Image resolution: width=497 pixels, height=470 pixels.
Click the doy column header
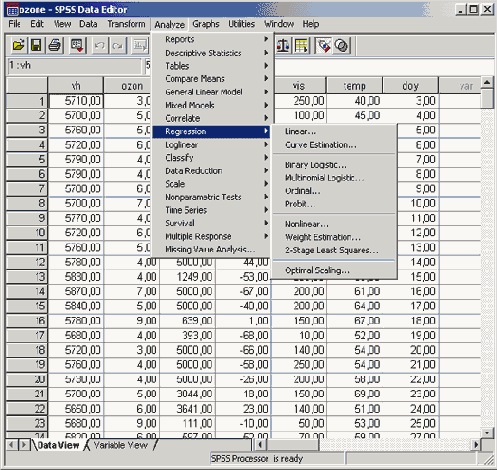410,86
